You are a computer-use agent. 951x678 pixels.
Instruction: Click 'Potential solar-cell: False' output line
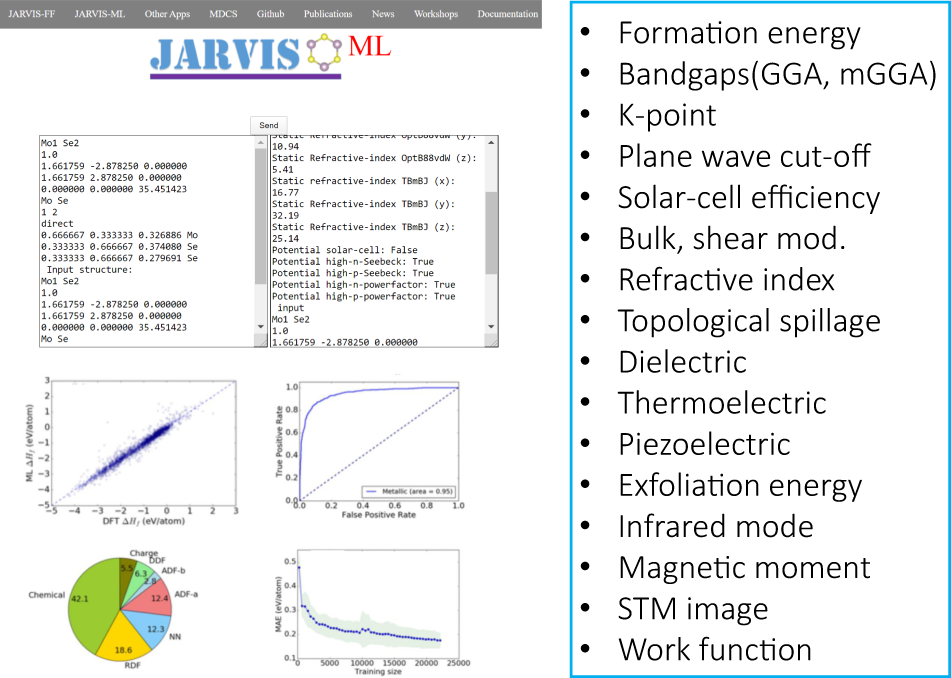tap(344, 250)
